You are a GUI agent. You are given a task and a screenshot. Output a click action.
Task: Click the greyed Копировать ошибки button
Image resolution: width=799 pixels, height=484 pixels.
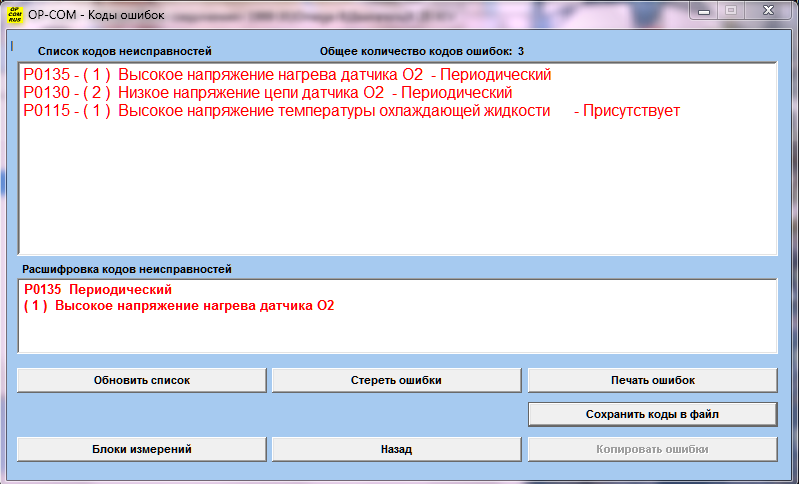point(652,449)
